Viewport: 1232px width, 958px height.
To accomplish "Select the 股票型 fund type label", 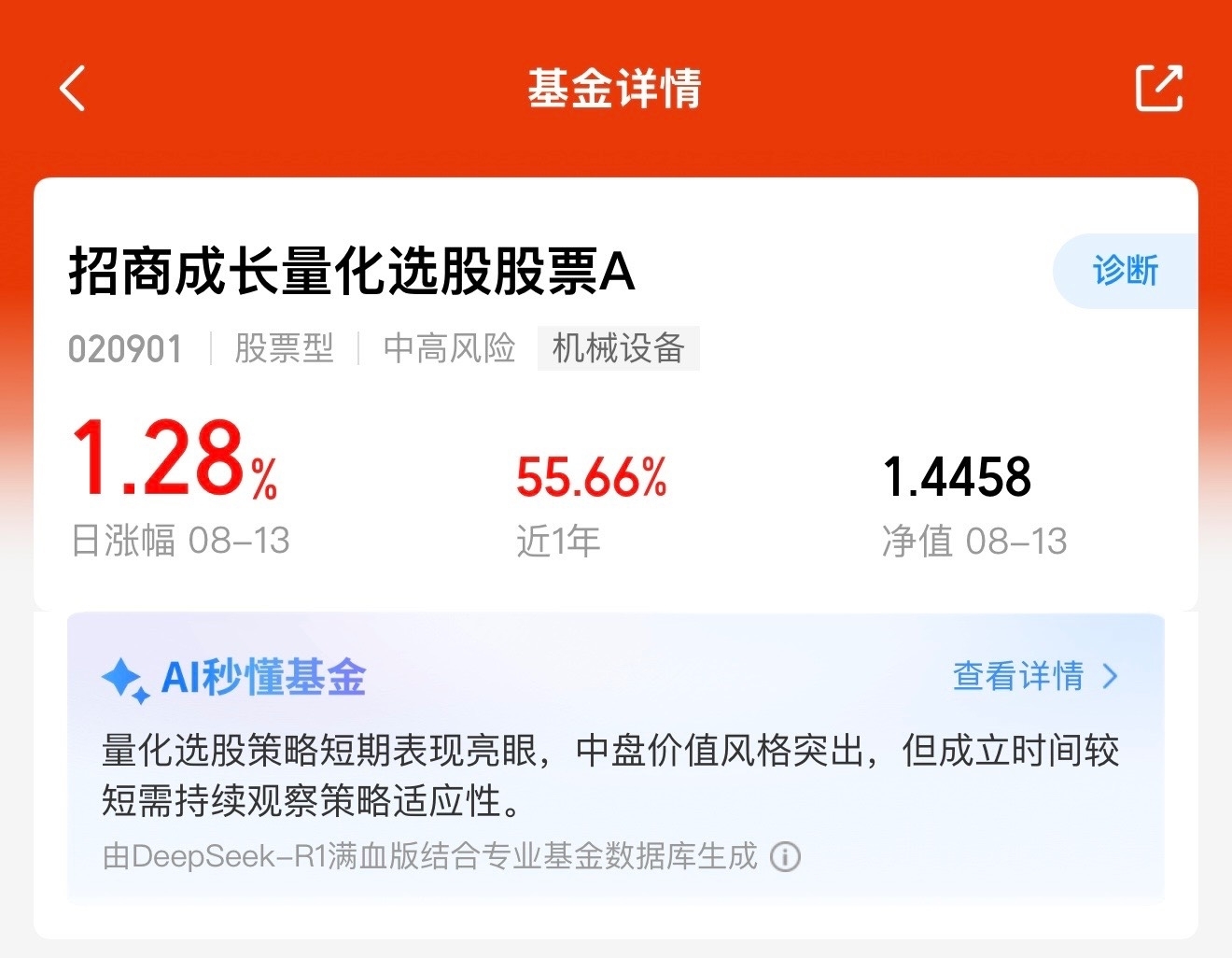I will click(x=284, y=348).
